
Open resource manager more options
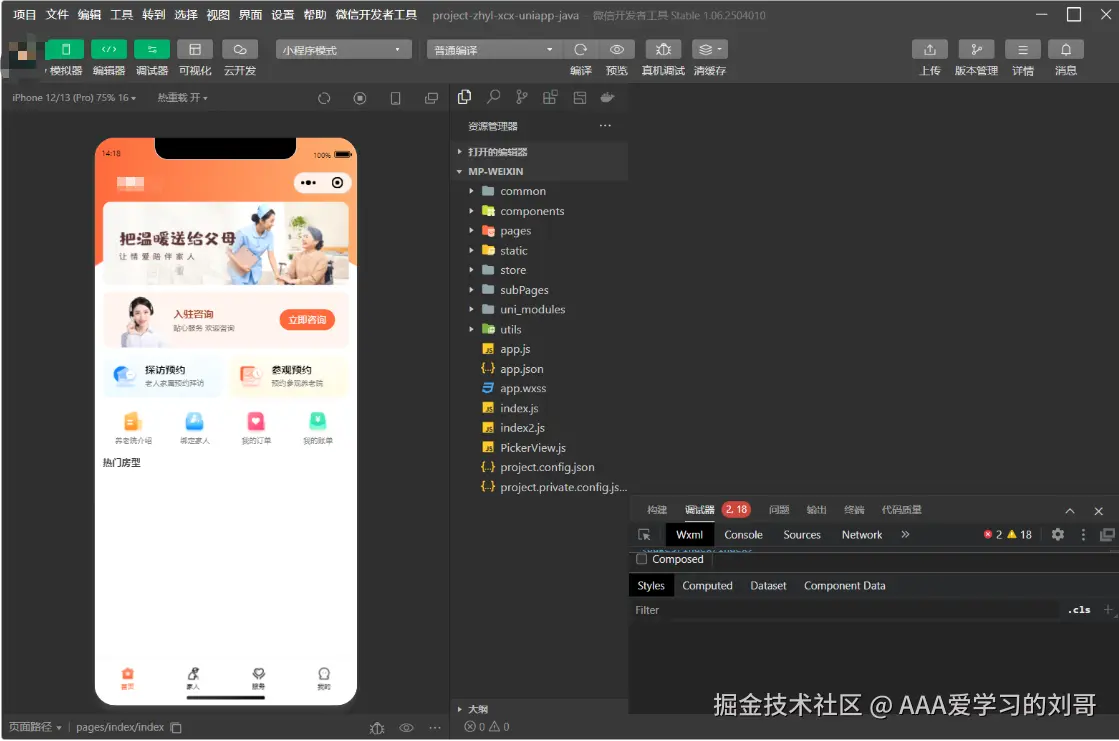[605, 126]
